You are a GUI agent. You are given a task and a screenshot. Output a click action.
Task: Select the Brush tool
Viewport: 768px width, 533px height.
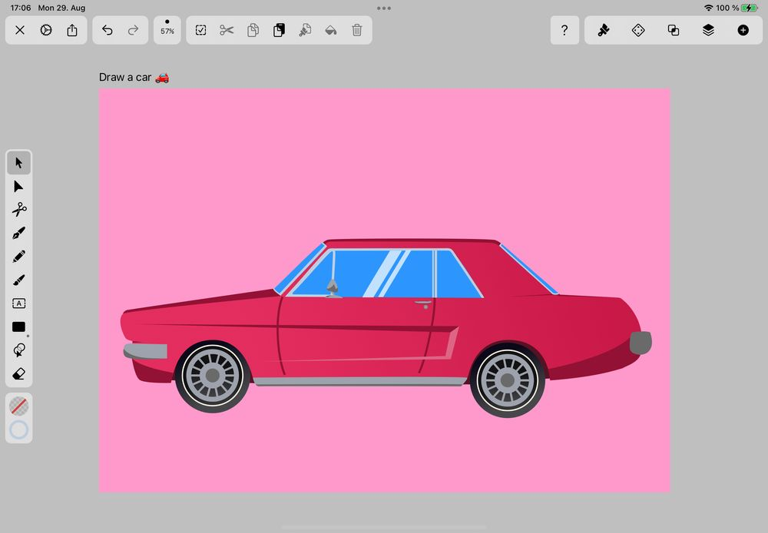pyautogui.click(x=19, y=280)
